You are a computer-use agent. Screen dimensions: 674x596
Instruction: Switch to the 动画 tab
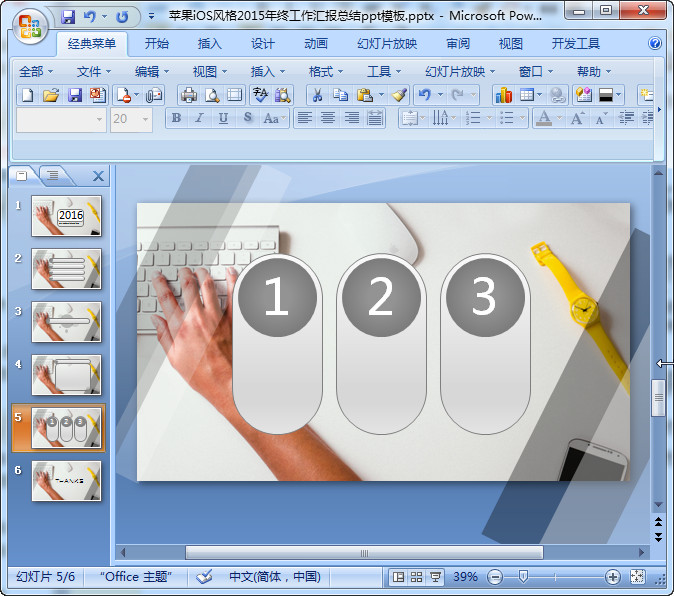pos(316,43)
